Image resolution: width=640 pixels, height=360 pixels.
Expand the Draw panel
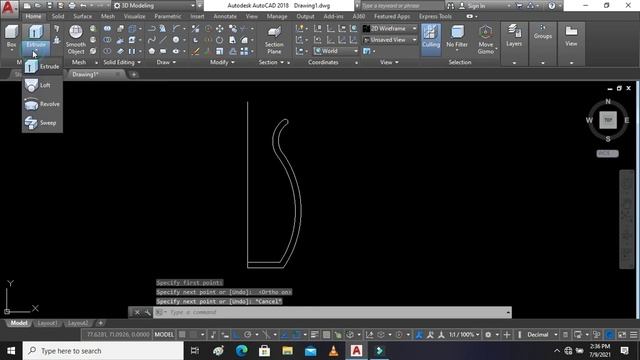click(166, 62)
